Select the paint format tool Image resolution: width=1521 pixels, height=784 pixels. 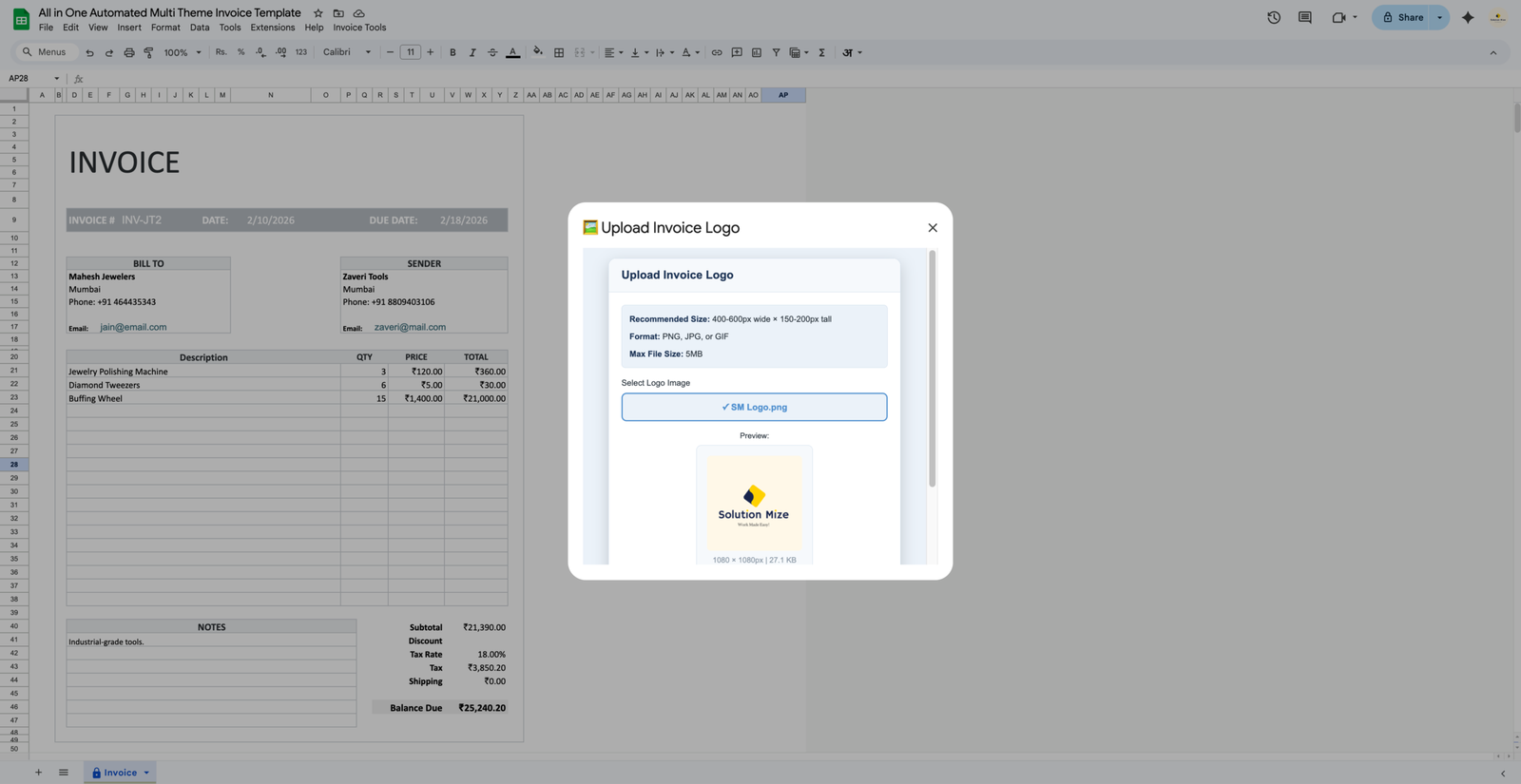tap(148, 52)
